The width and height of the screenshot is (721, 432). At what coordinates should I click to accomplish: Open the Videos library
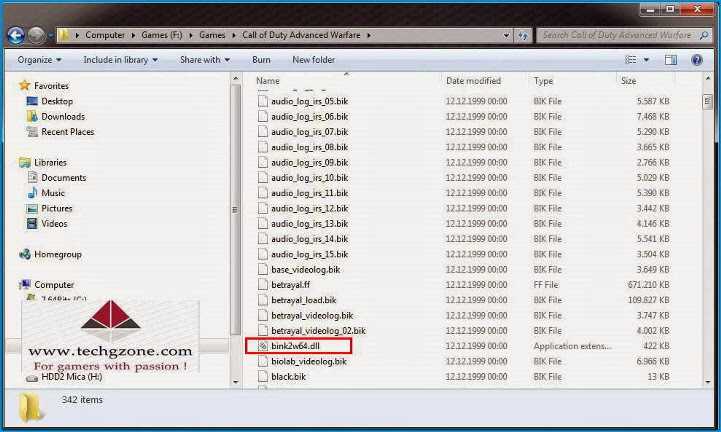(54, 224)
